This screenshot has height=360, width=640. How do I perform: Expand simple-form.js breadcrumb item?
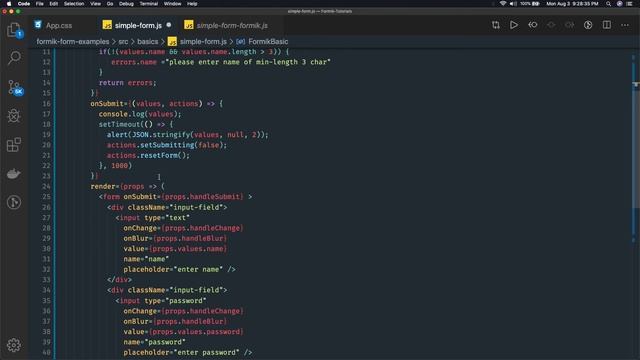pos(197,41)
